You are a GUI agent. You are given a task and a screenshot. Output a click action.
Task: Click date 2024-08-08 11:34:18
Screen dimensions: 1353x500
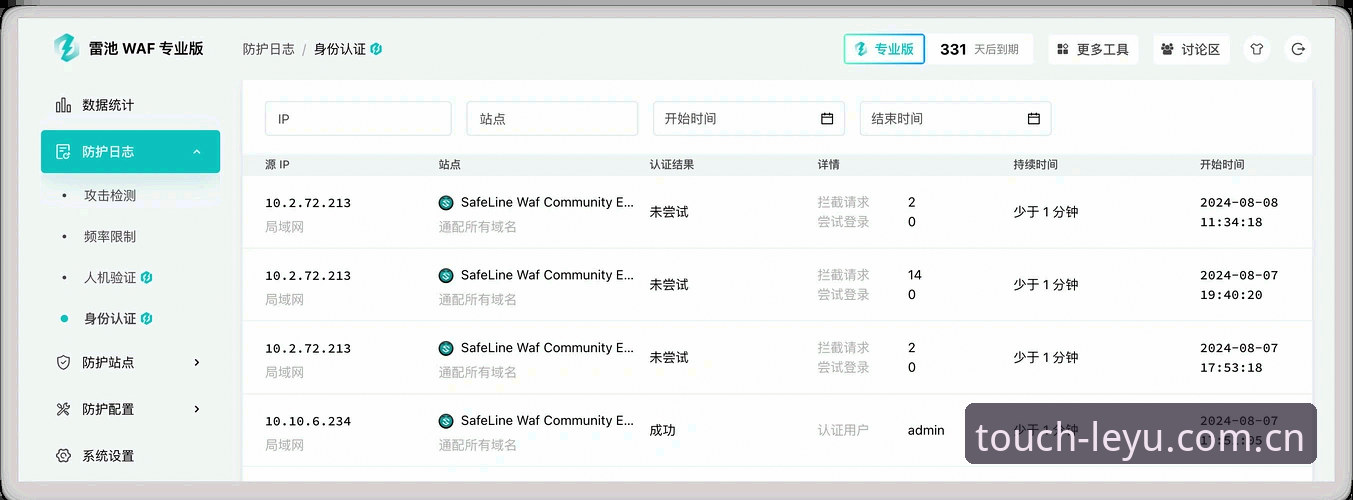[1239, 212]
